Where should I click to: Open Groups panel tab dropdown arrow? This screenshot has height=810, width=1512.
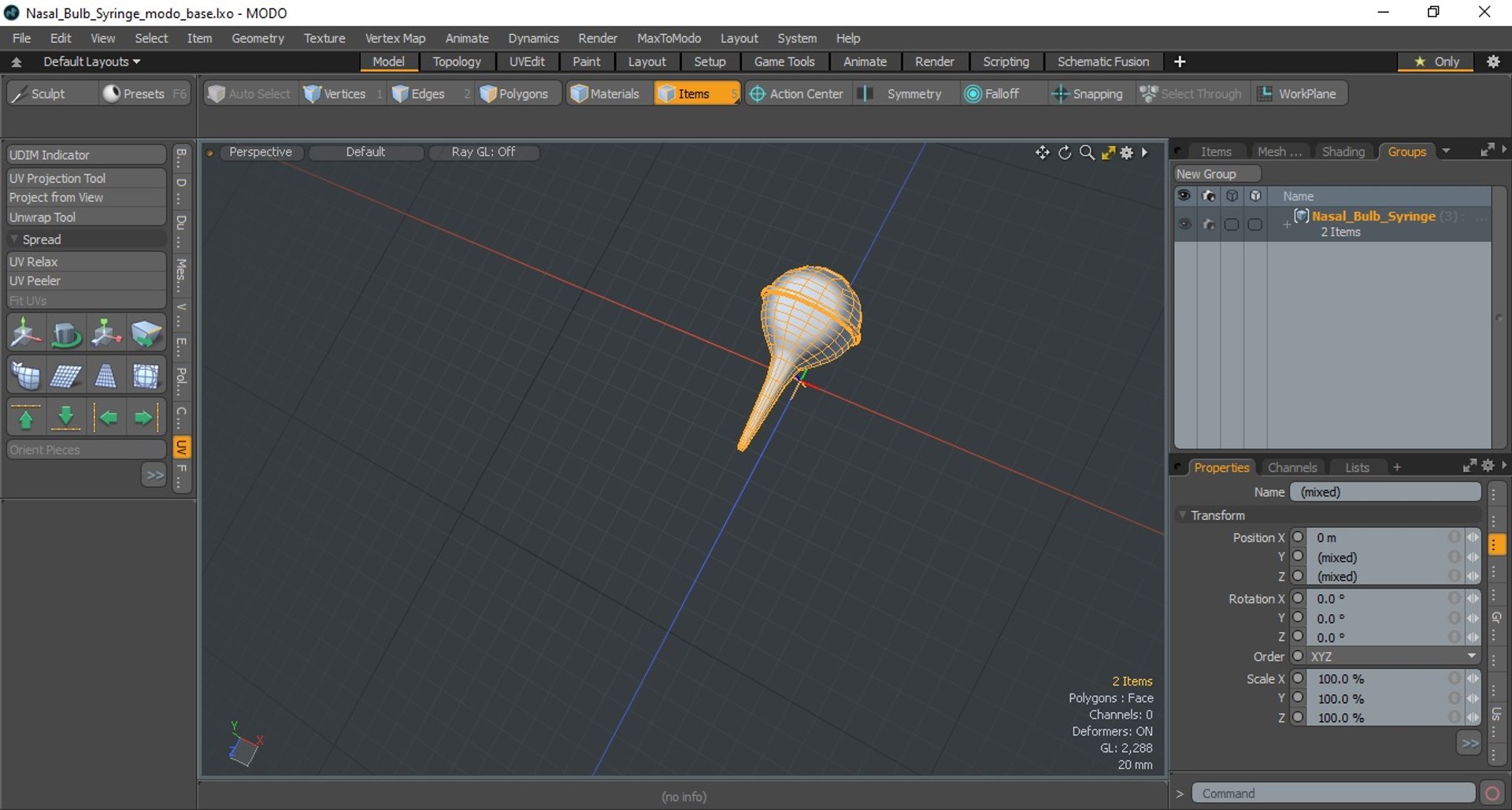point(1446,150)
